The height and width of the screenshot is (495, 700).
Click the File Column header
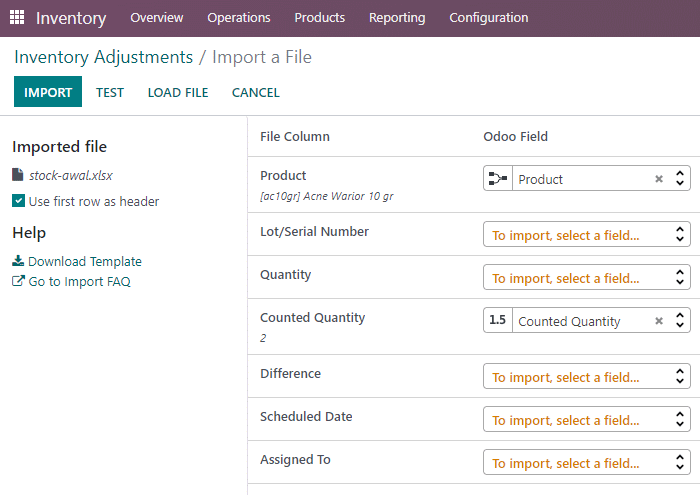coord(295,136)
